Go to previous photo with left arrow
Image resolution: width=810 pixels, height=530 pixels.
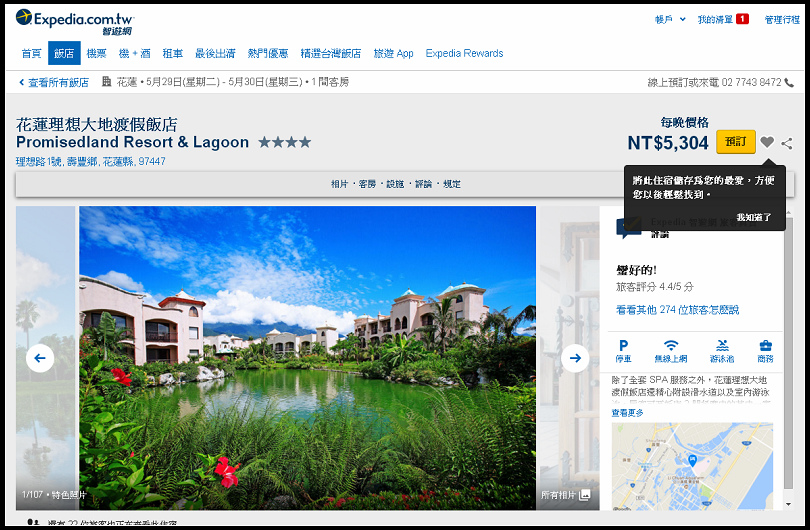(x=40, y=357)
